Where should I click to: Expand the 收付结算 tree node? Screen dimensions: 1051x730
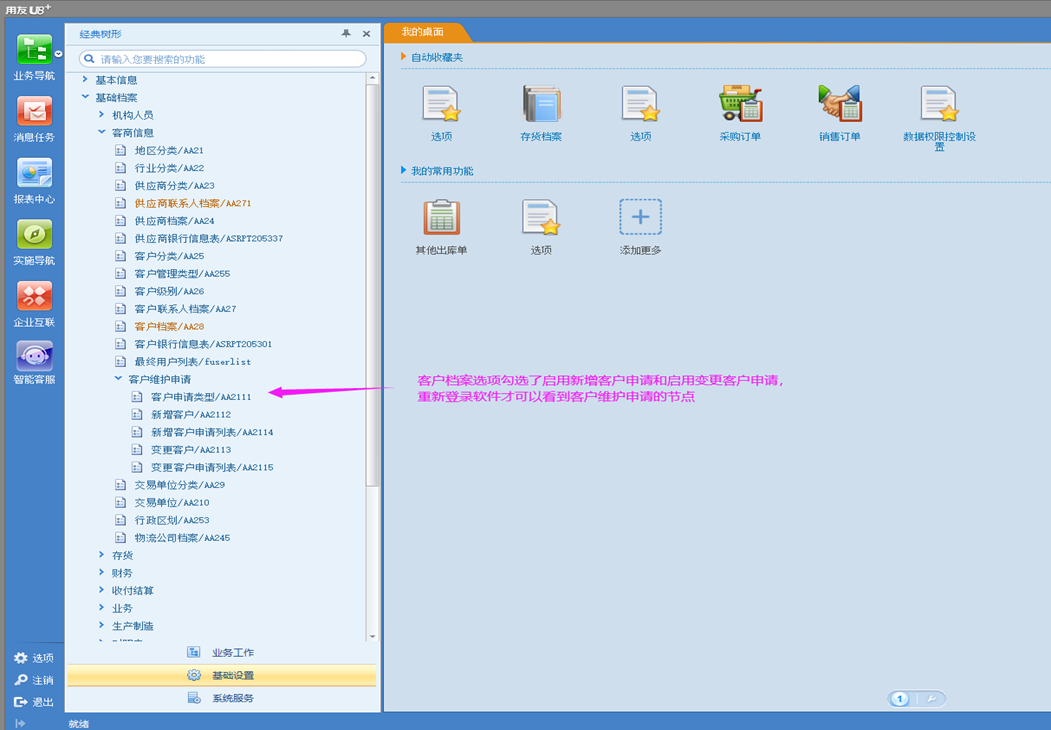click(102, 590)
